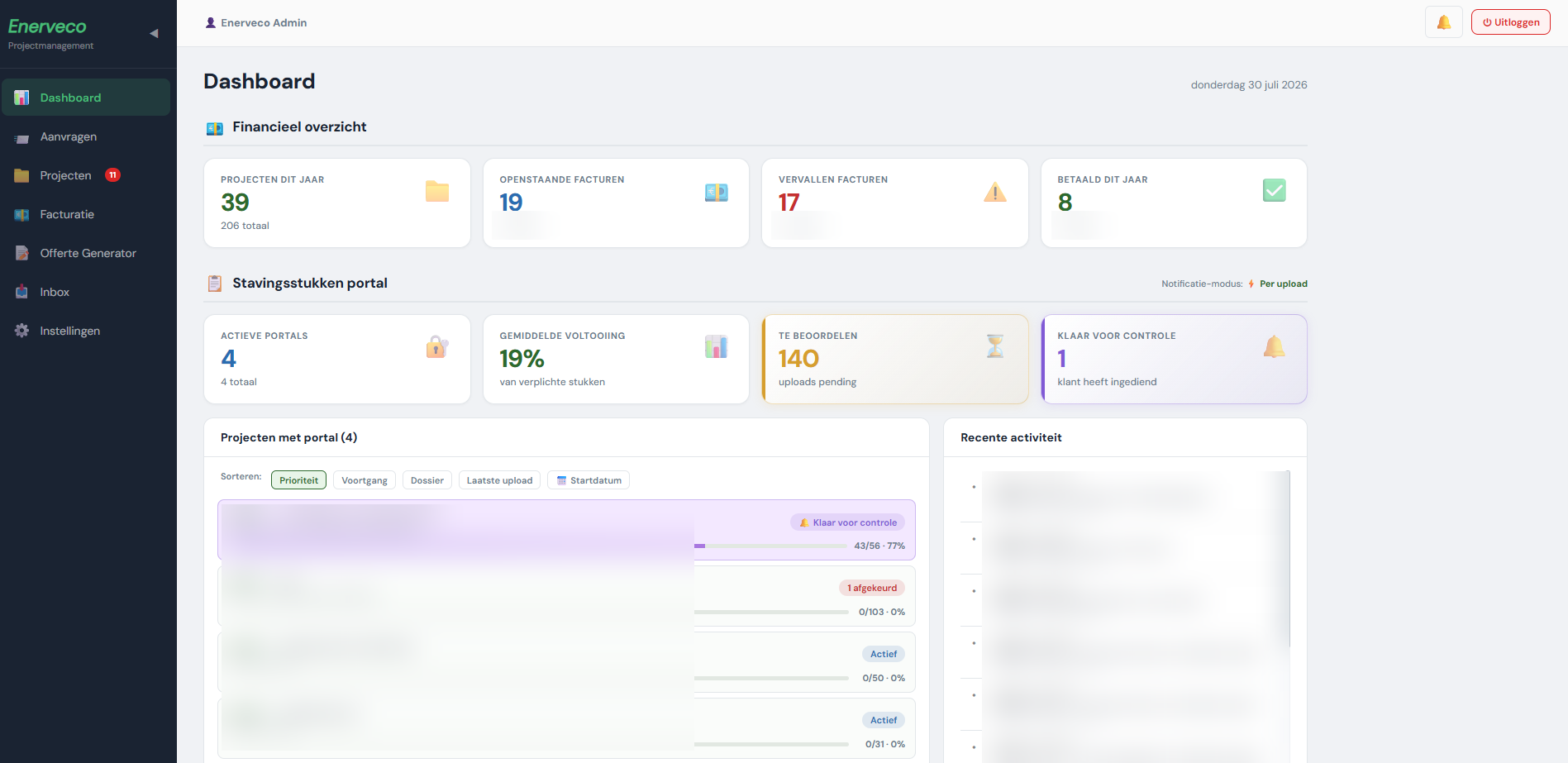This screenshot has width=1568, height=763.
Task: Click the date donderdag 30 juli 2026
Action: [1249, 84]
